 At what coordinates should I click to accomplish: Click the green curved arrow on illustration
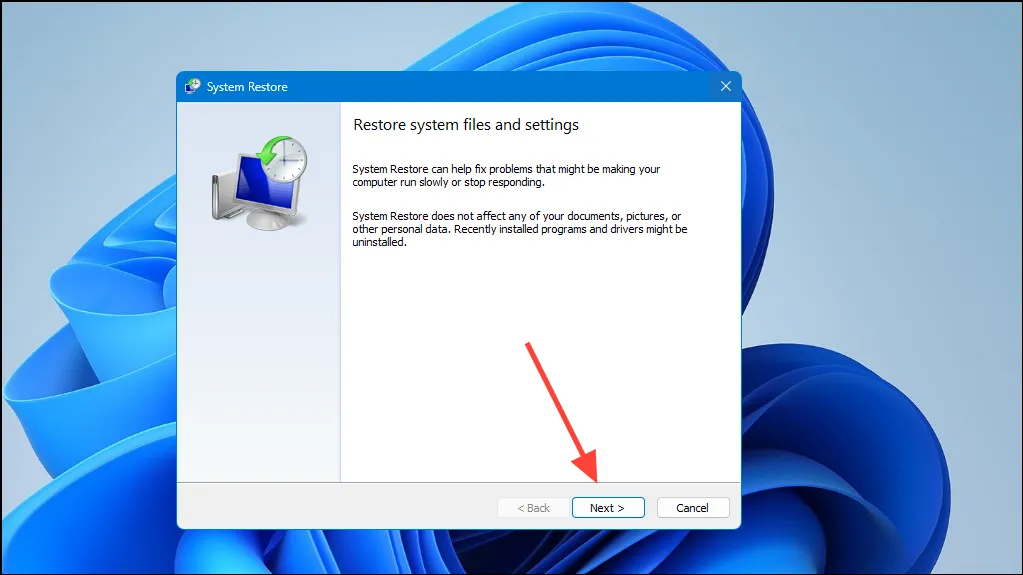(269, 151)
